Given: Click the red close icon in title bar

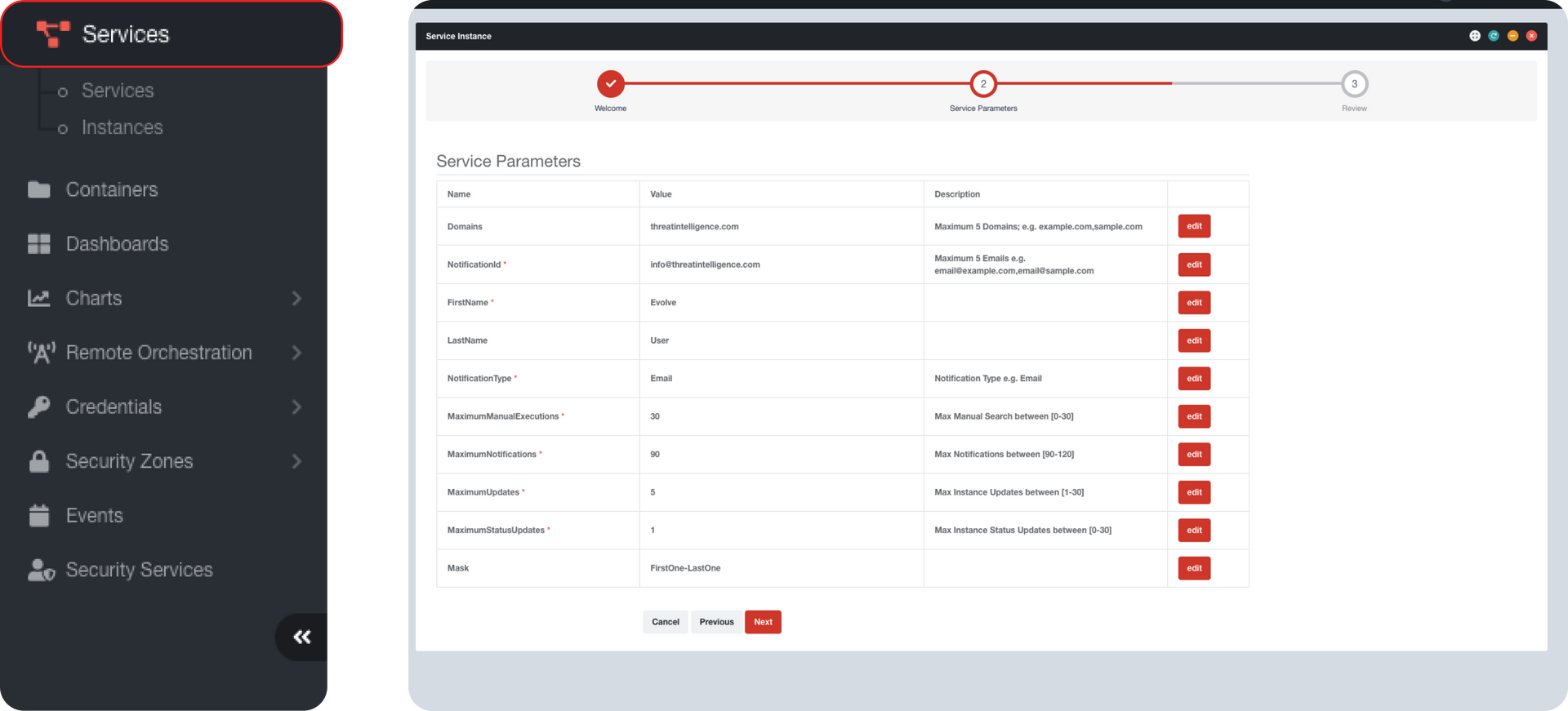Looking at the screenshot, I should tap(1531, 36).
